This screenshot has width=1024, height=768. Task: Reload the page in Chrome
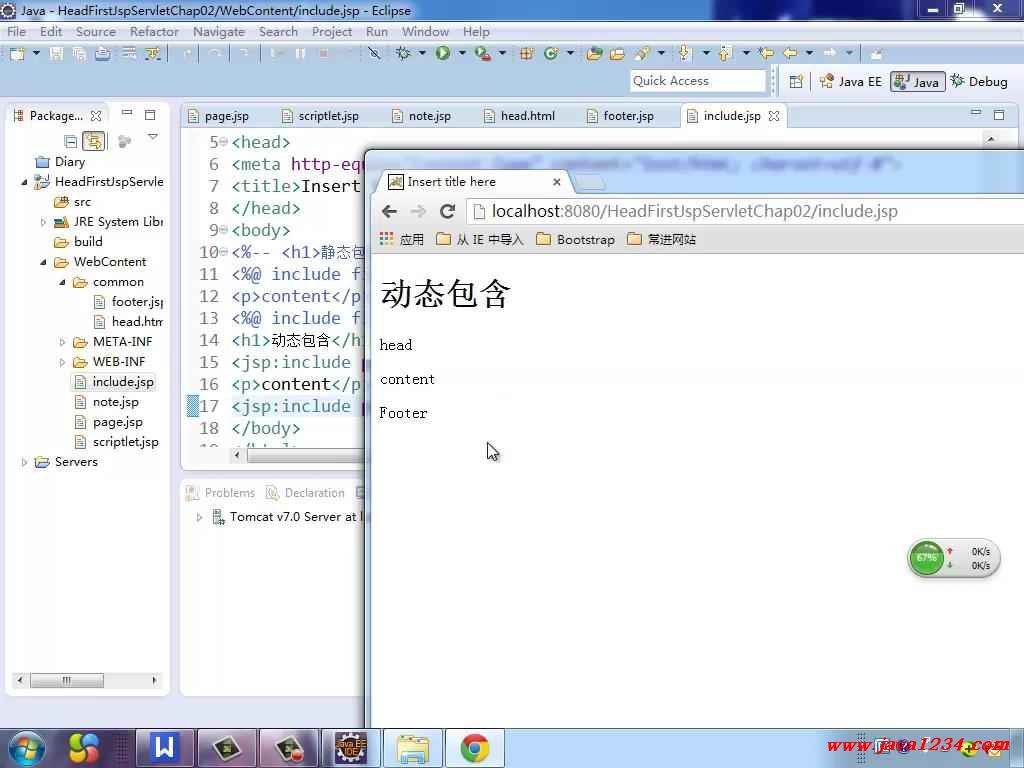[447, 211]
